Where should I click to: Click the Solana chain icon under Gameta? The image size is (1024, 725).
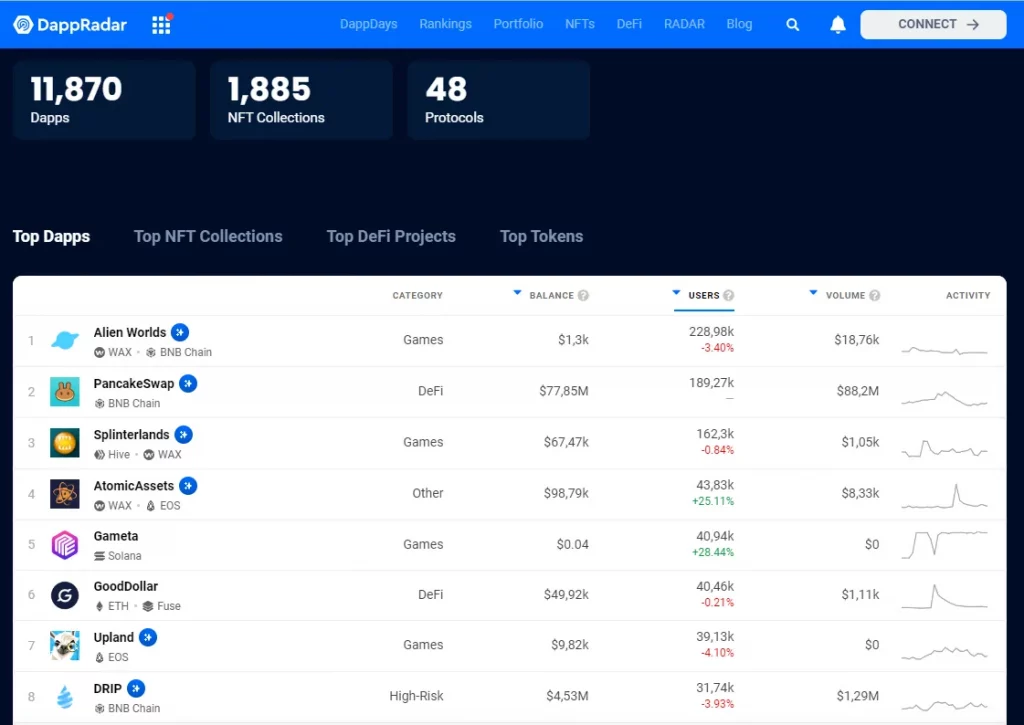pos(99,556)
